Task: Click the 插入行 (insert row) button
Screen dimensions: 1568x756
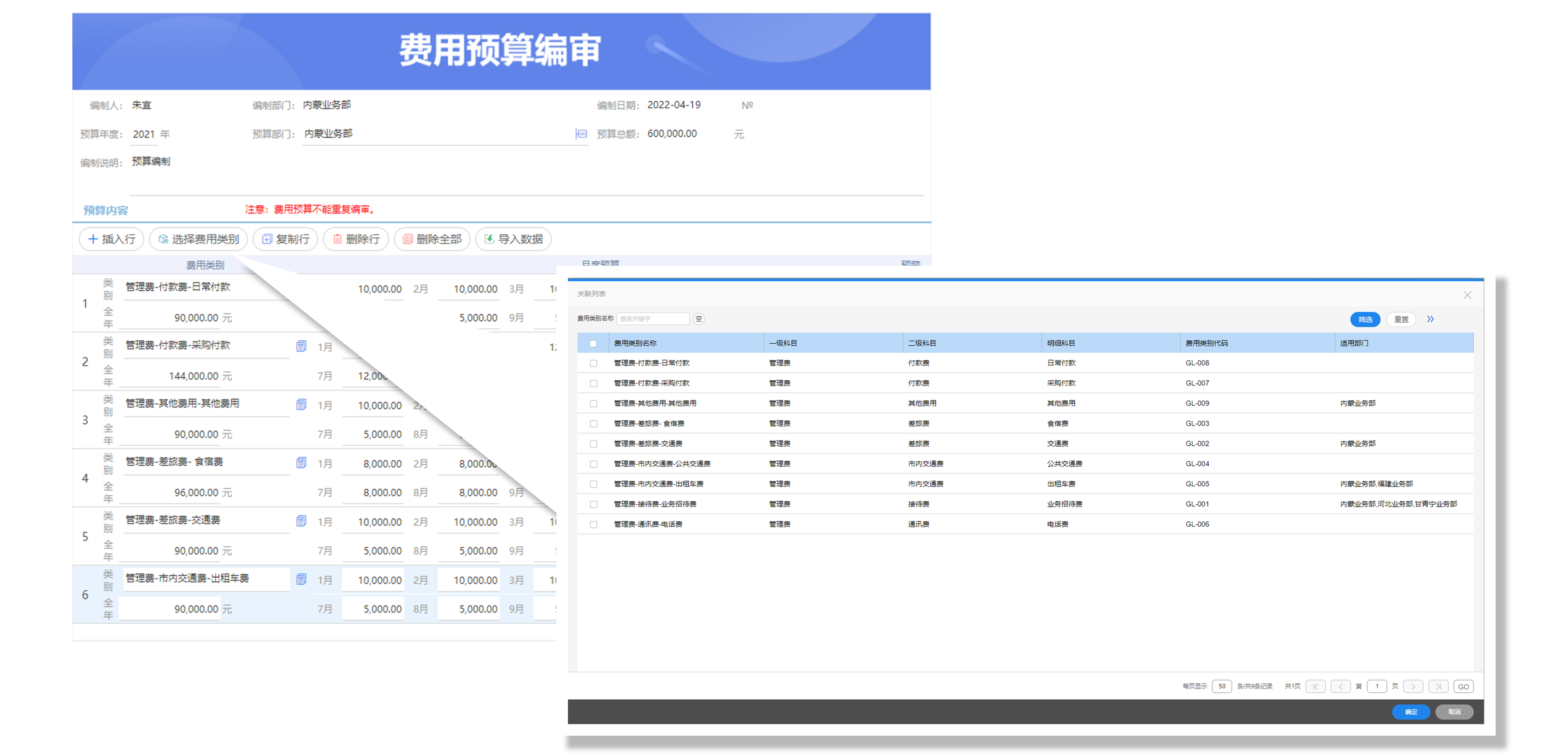Action: [111, 239]
